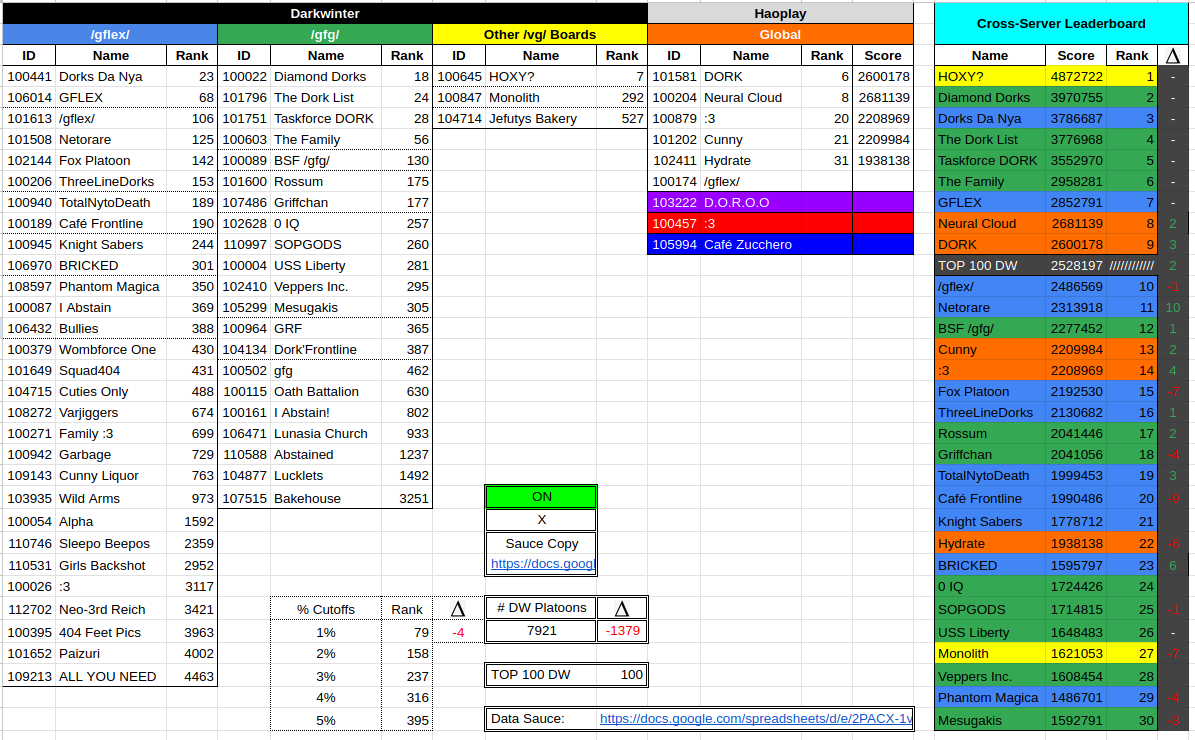
Task: Select the orange Global header
Action: pyautogui.click(x=780, y=34)
